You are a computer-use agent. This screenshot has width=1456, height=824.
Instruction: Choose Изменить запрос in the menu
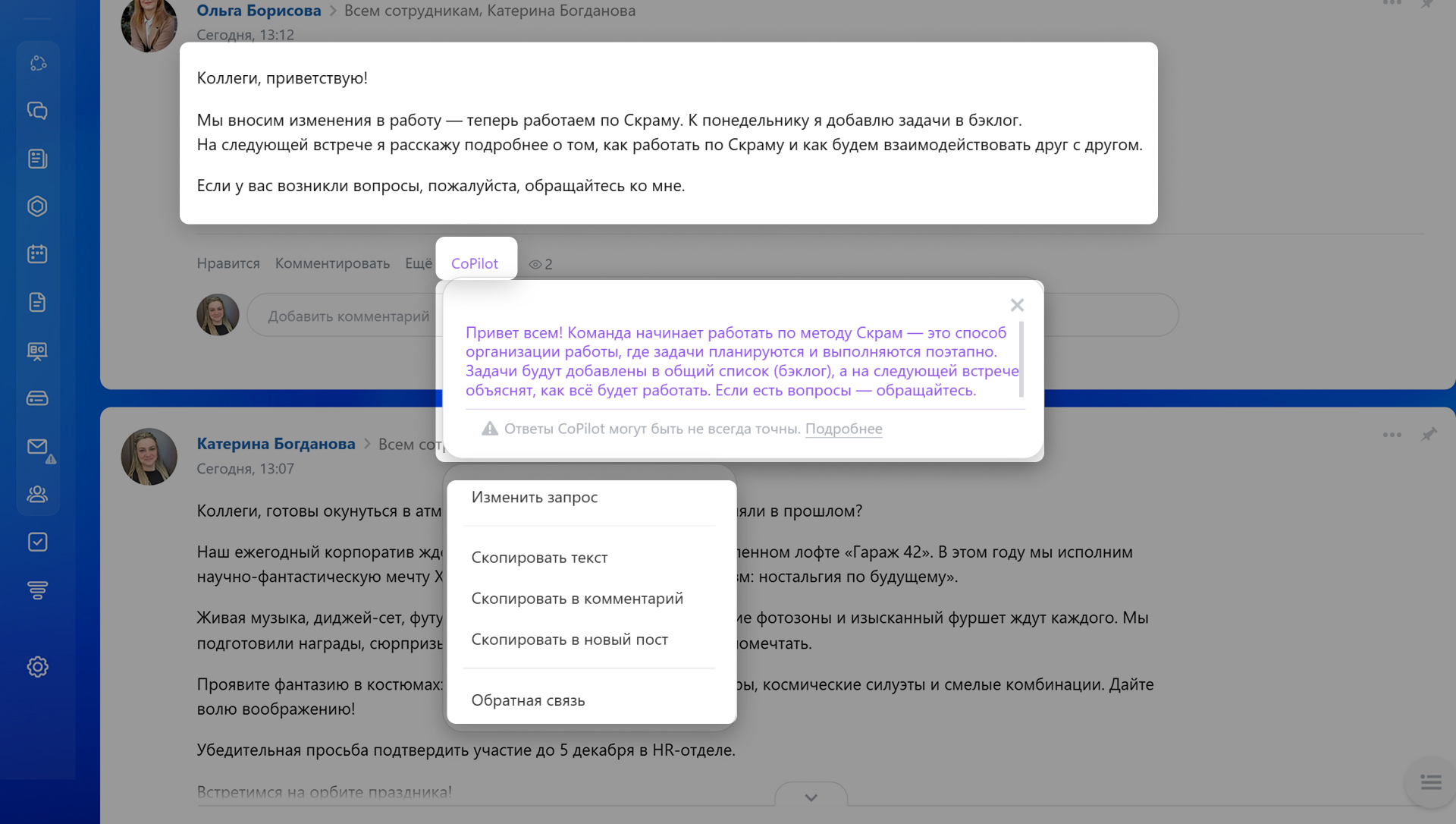pos(534,497)
